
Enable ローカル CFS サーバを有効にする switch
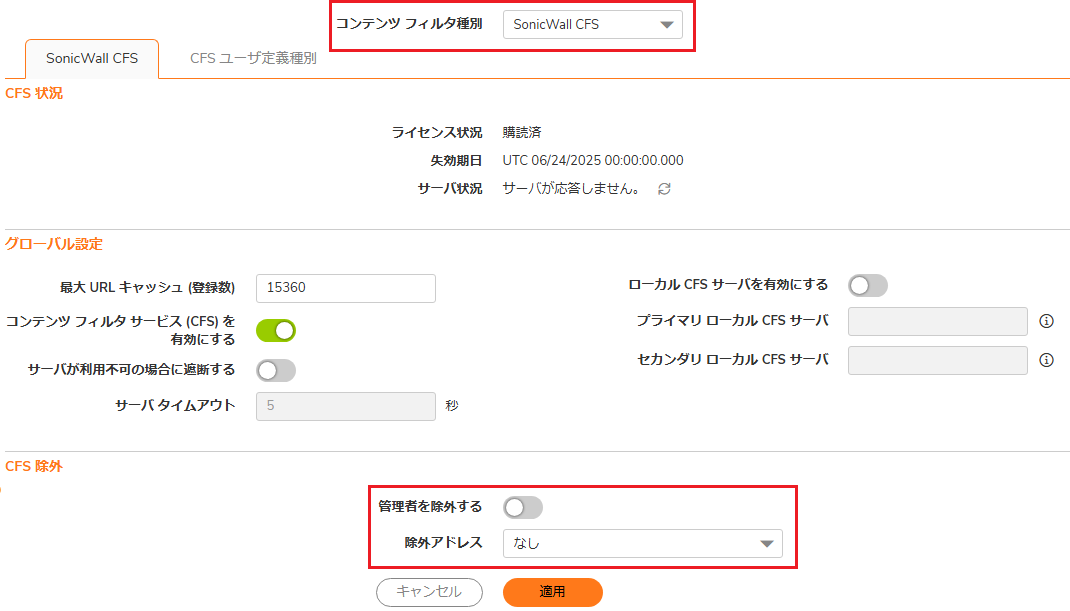click(868, 285)
